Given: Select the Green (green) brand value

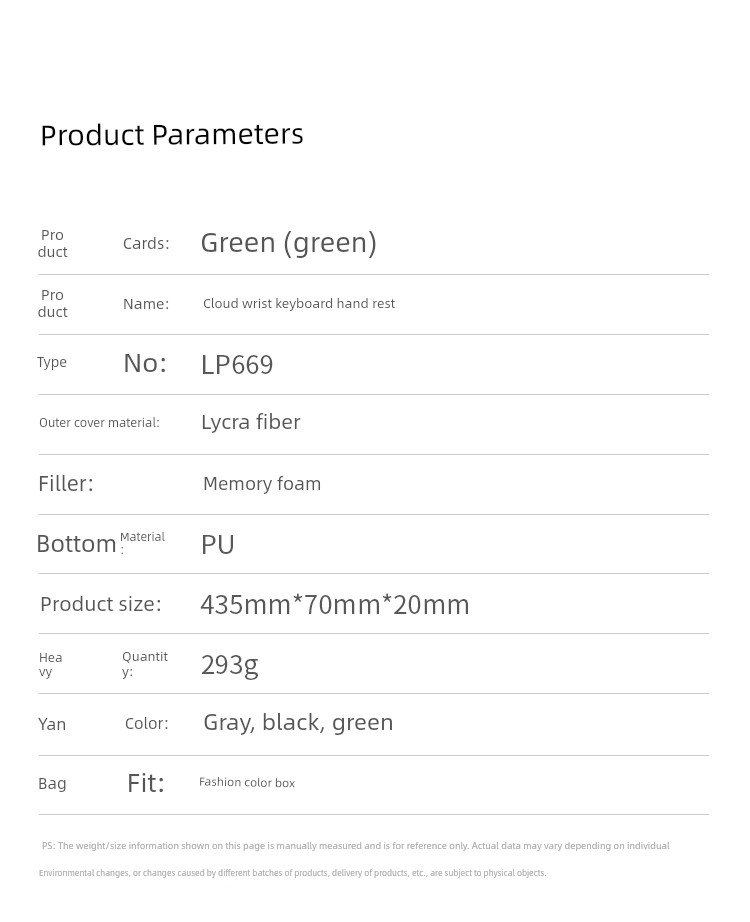Looking at the screenshot, I should (288, 243).
